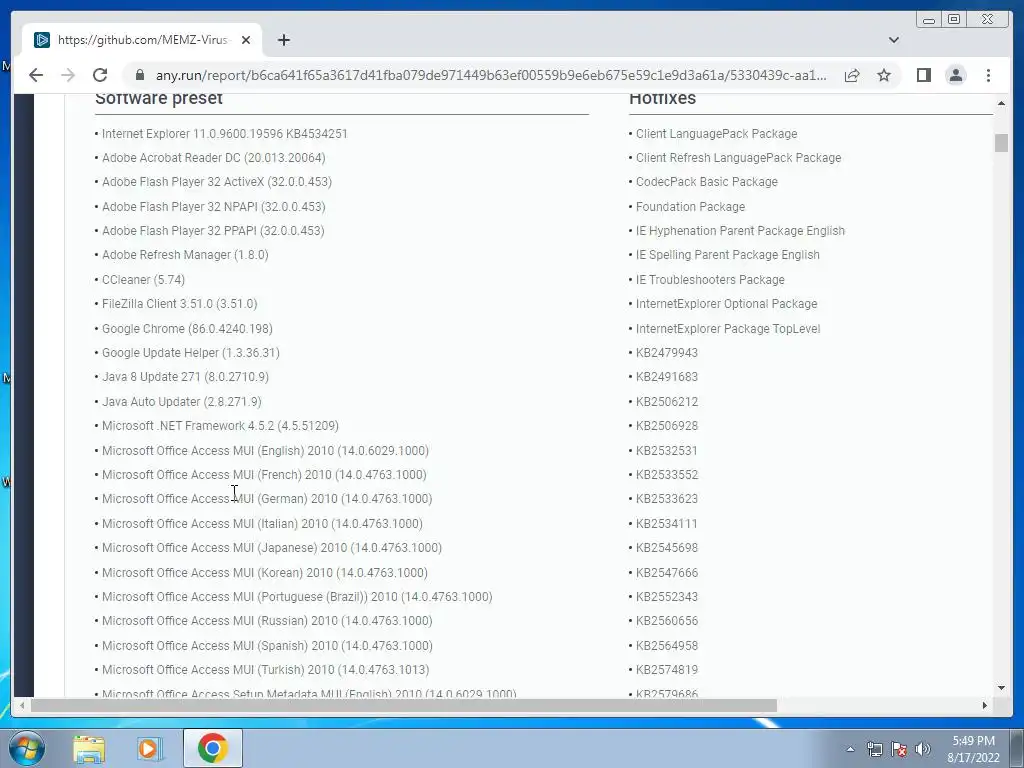The width and height of the screenshot is (1024, 768).
Task: Go back to the previous page
Action: click(x=36, y=75)
